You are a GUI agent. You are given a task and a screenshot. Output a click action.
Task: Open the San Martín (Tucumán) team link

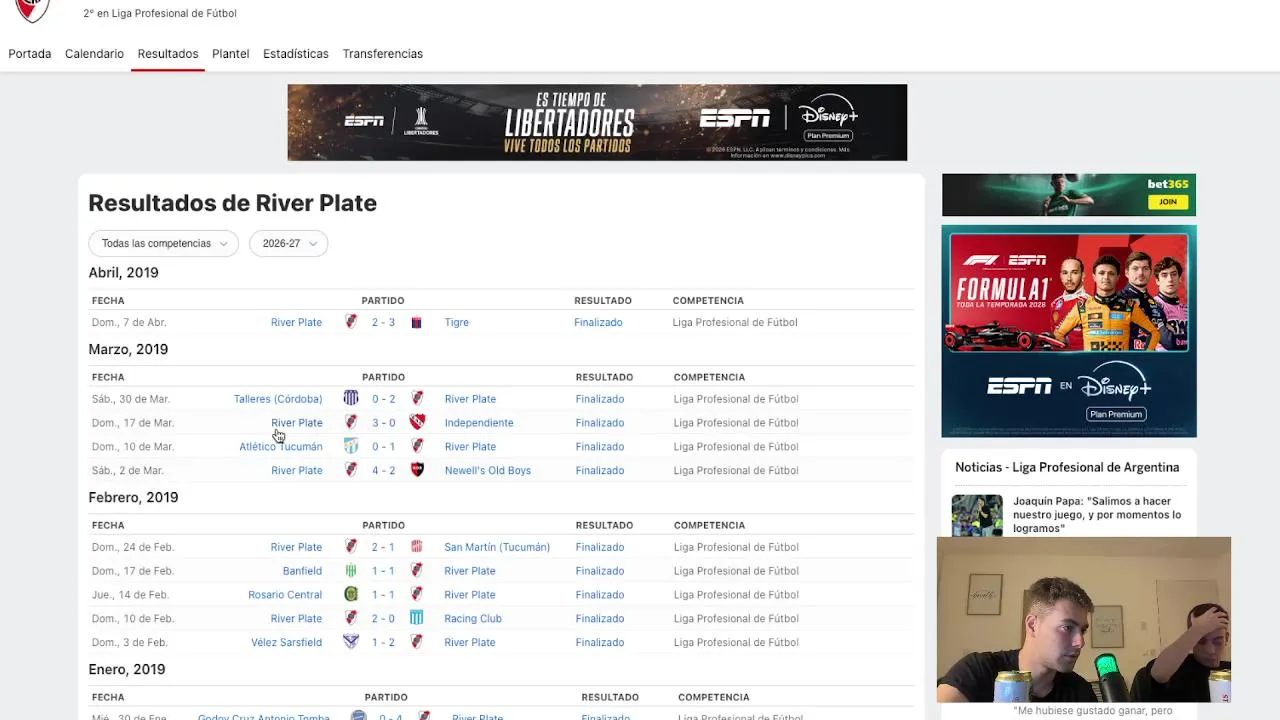[x=497, y=546]
